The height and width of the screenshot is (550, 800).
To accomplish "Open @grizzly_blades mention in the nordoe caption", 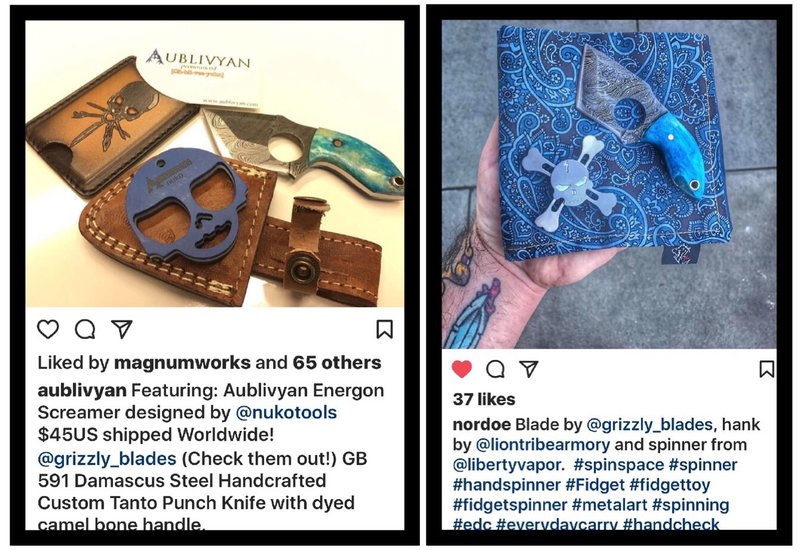I will tap(649, 424).
